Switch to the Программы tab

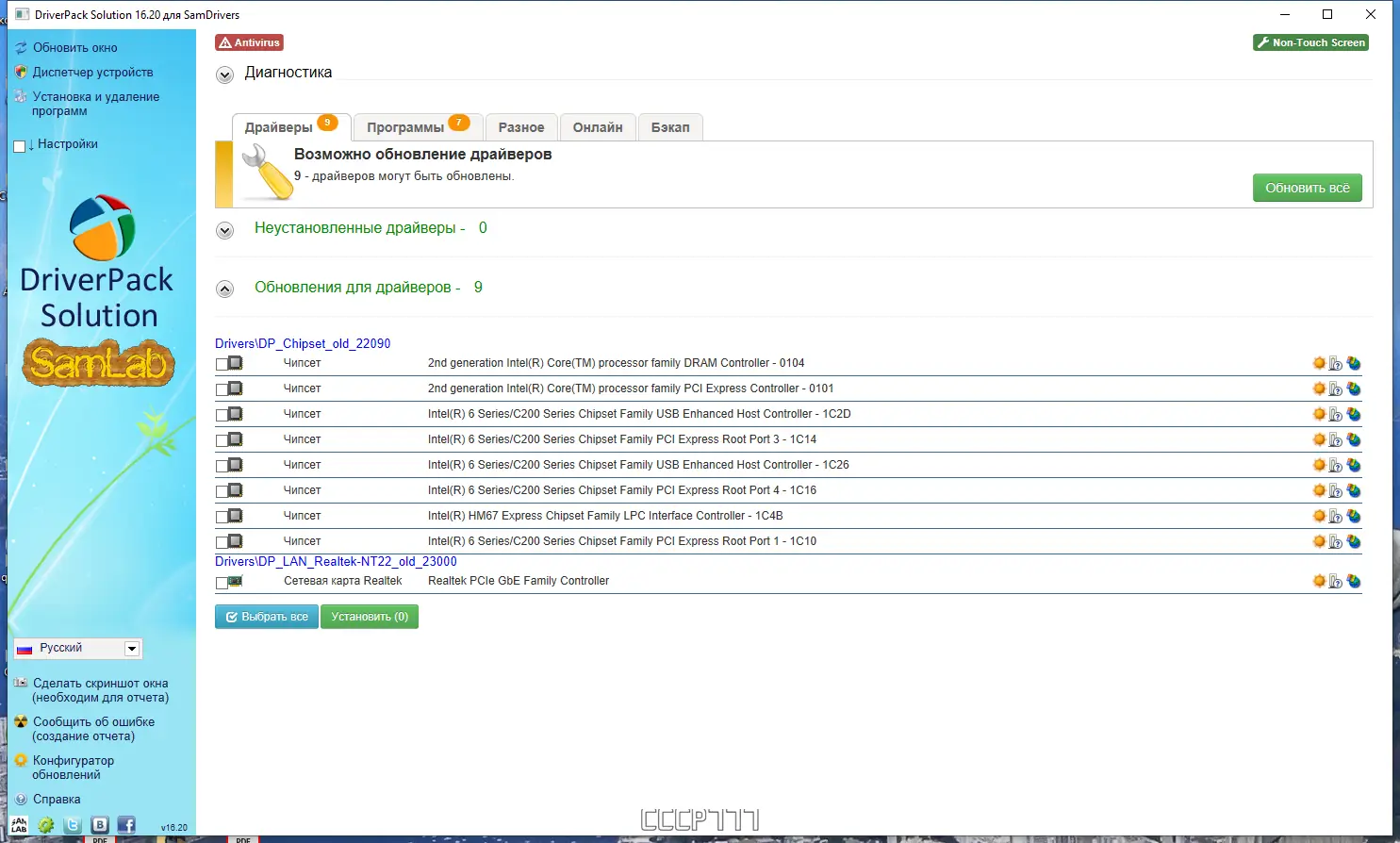tap(419, 127)
